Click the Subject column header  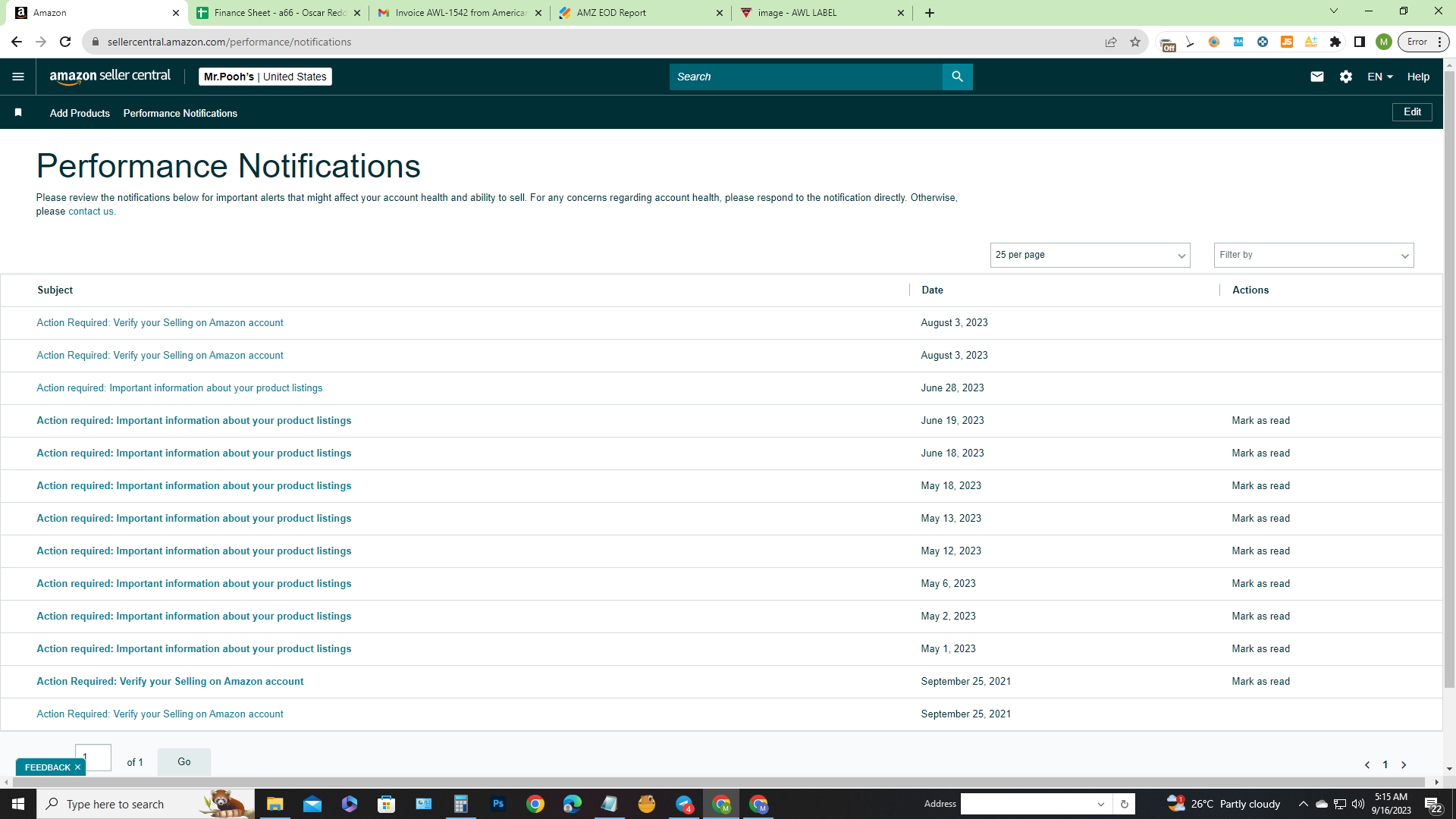coord(55,290)
